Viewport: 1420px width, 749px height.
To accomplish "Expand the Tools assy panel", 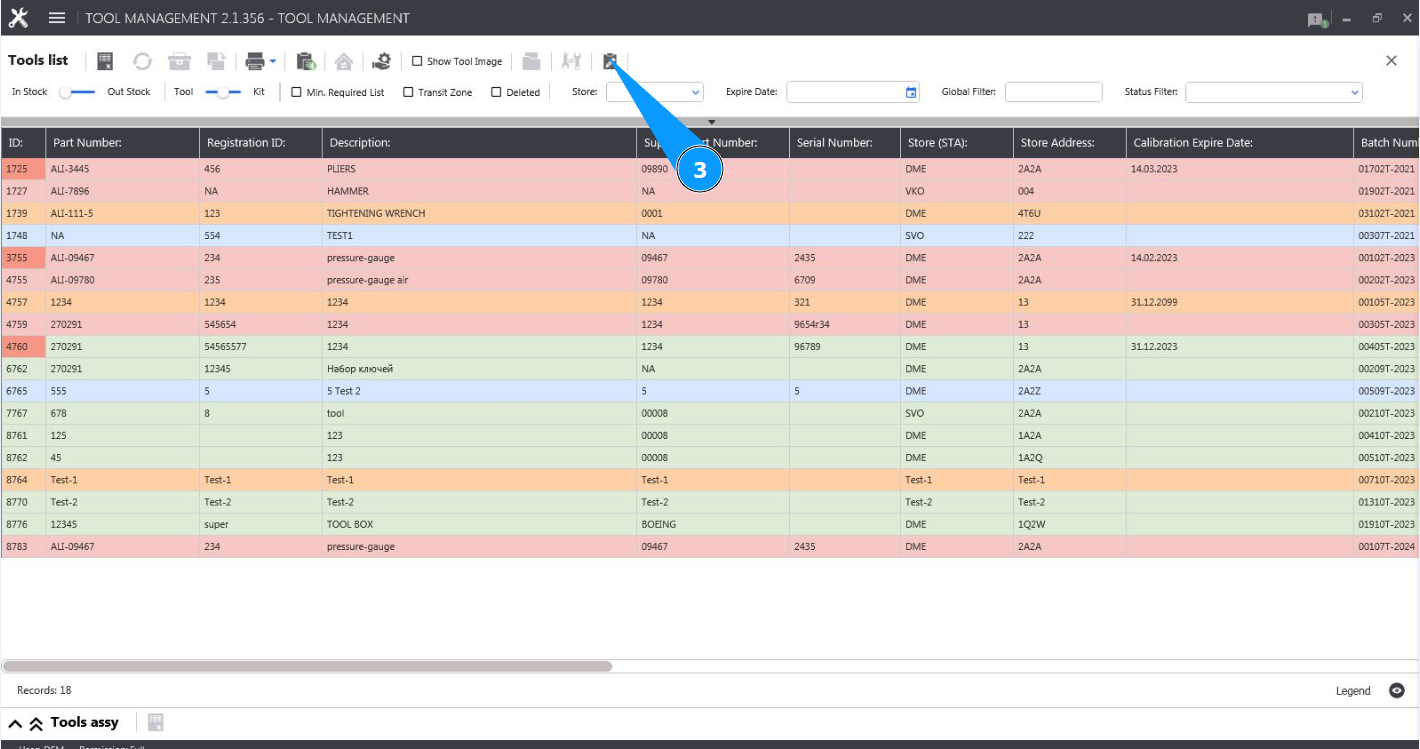I will (16, 723).
